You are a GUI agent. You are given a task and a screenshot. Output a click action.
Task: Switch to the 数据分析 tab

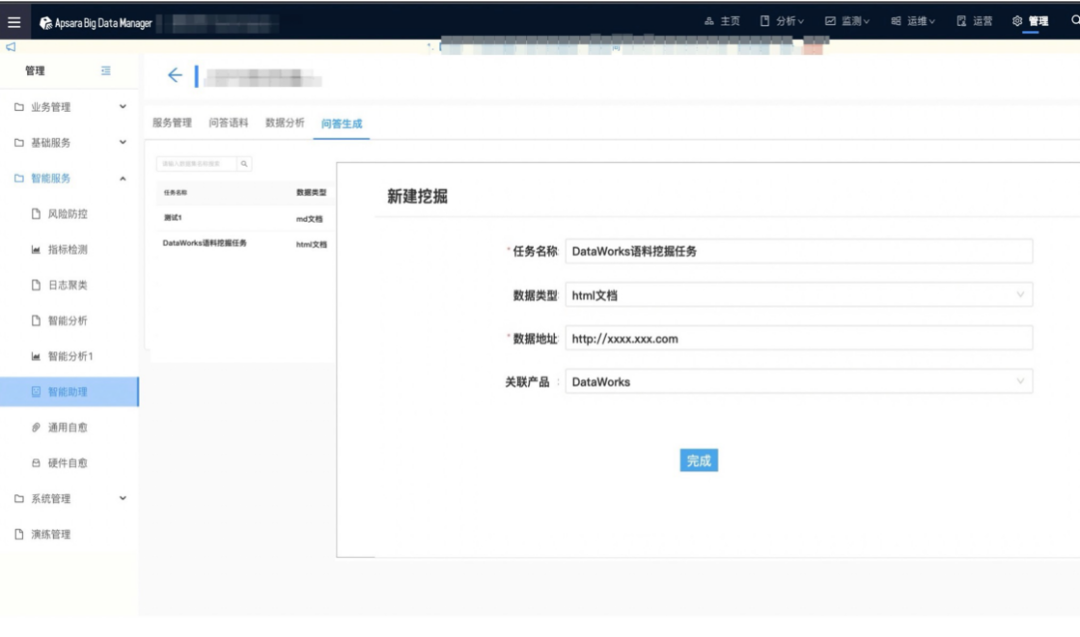point(285,123)
